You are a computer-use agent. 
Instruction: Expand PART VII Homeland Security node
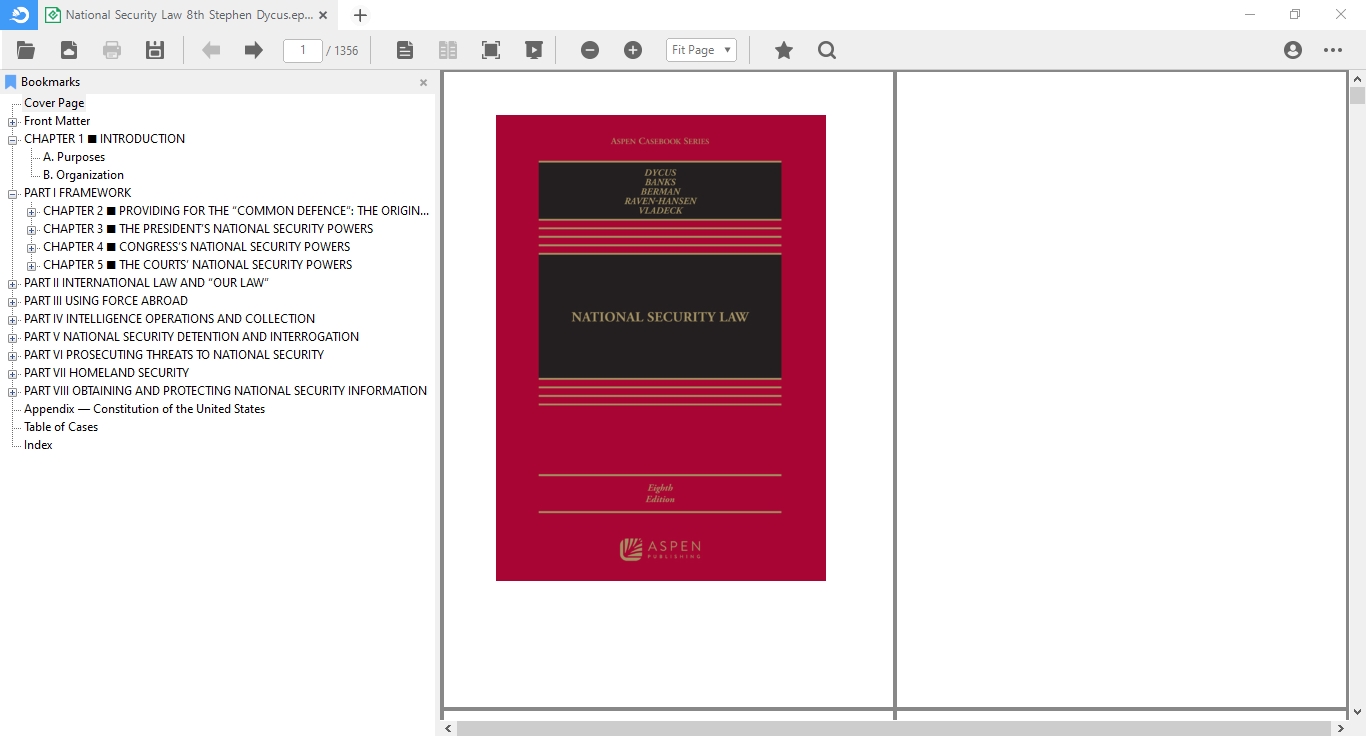pos(13,374)
